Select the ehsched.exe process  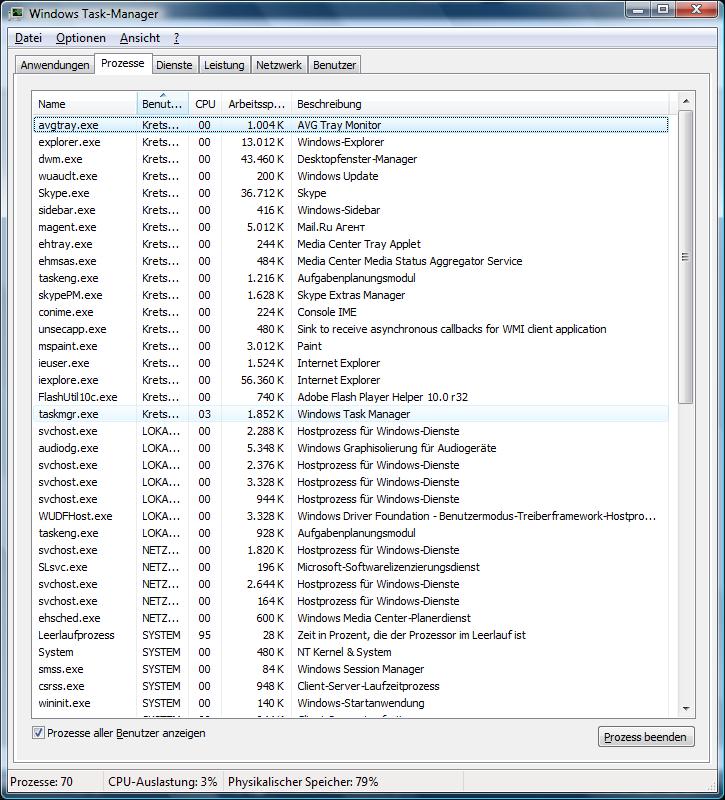tap(351, 618)
